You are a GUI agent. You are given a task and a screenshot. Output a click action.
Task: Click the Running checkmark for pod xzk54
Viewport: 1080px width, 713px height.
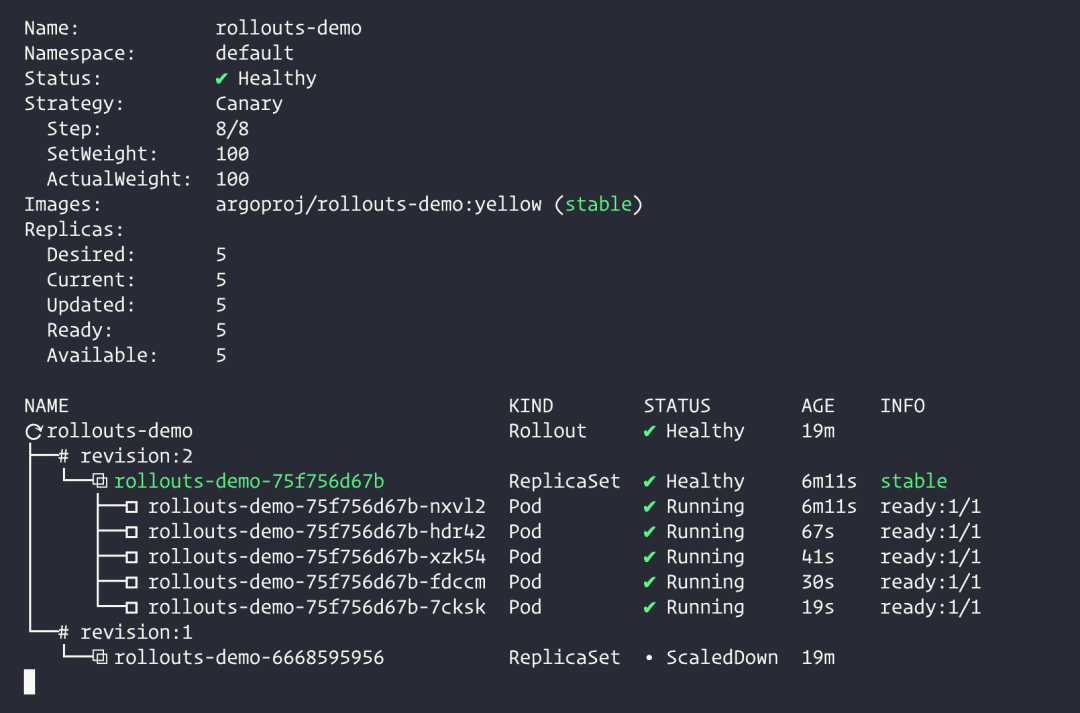(x=650, y=557)
